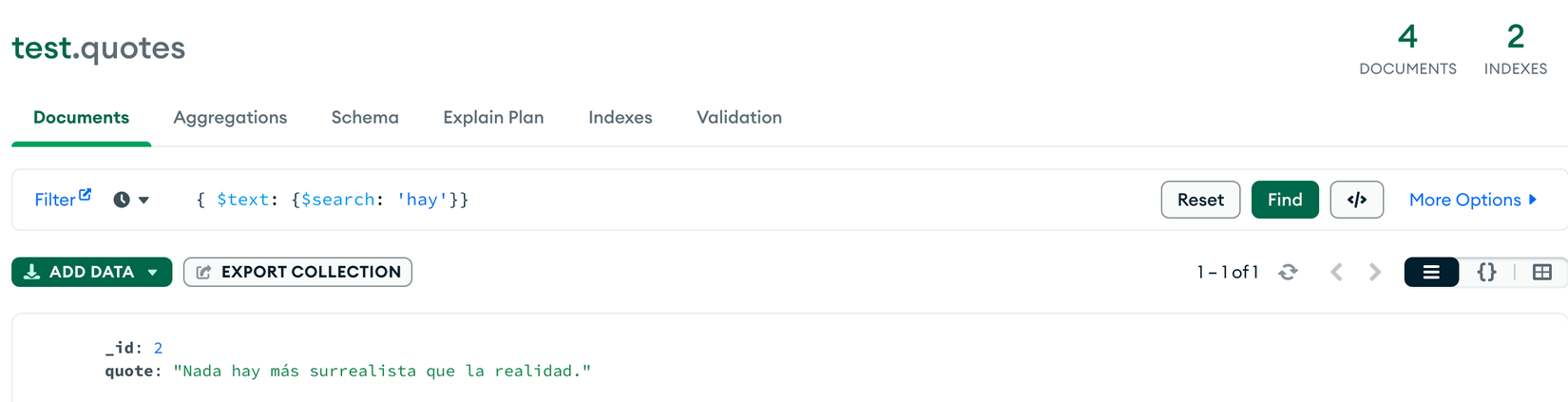Click into the filter query input
Screen dimensions: 1568x402
pos(760,200)
